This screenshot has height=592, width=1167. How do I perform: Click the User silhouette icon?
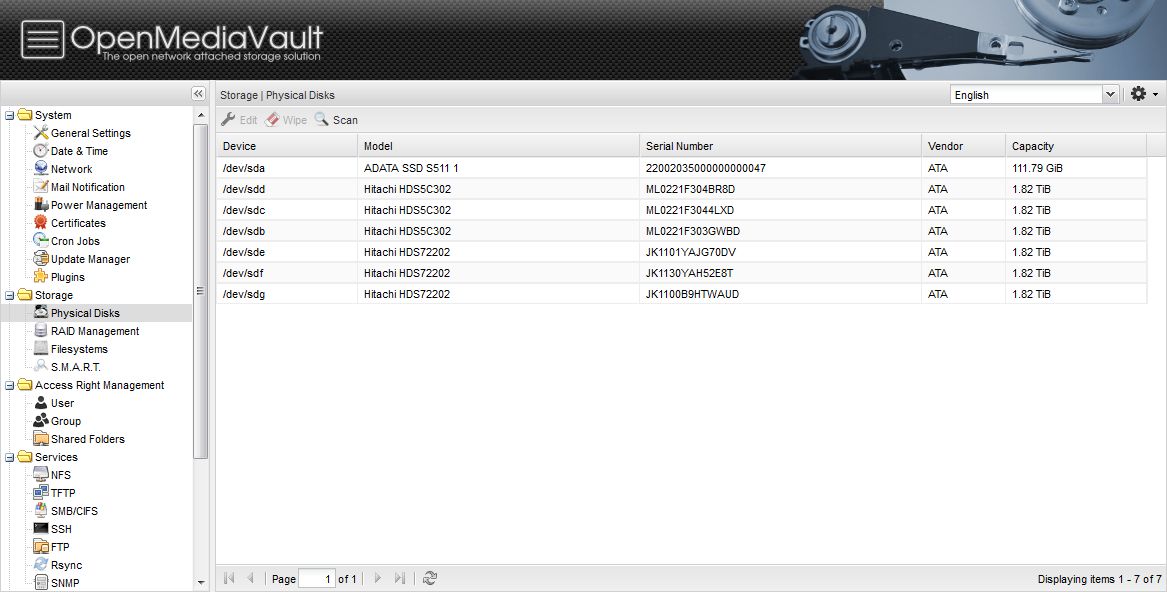(41, 403)
